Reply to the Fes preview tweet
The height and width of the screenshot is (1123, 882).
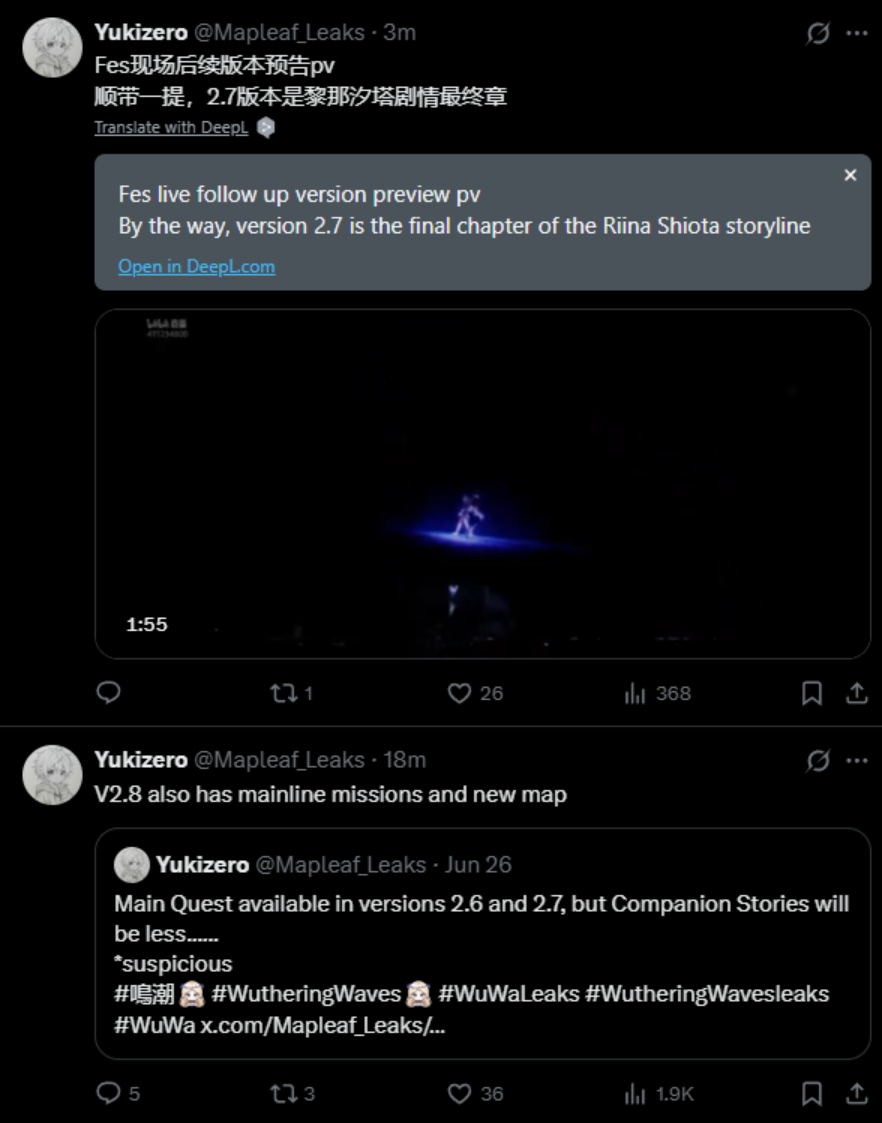pos(109,693)
